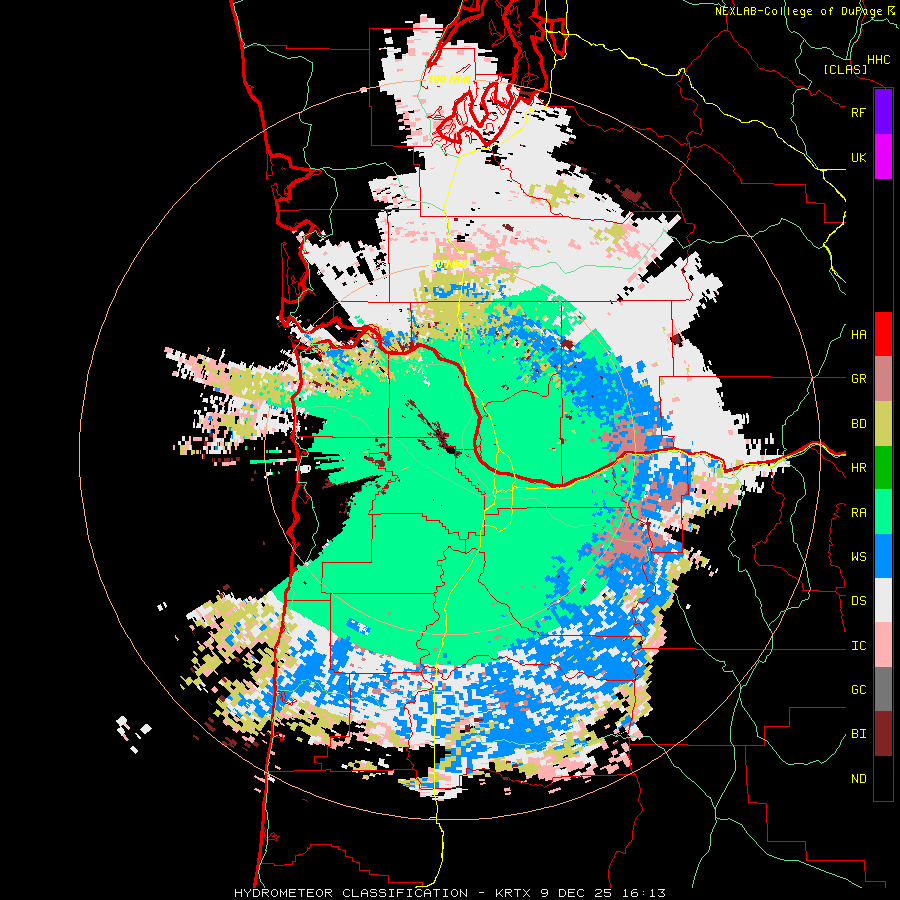Click the DS legend label

click(x=858, y=601)
